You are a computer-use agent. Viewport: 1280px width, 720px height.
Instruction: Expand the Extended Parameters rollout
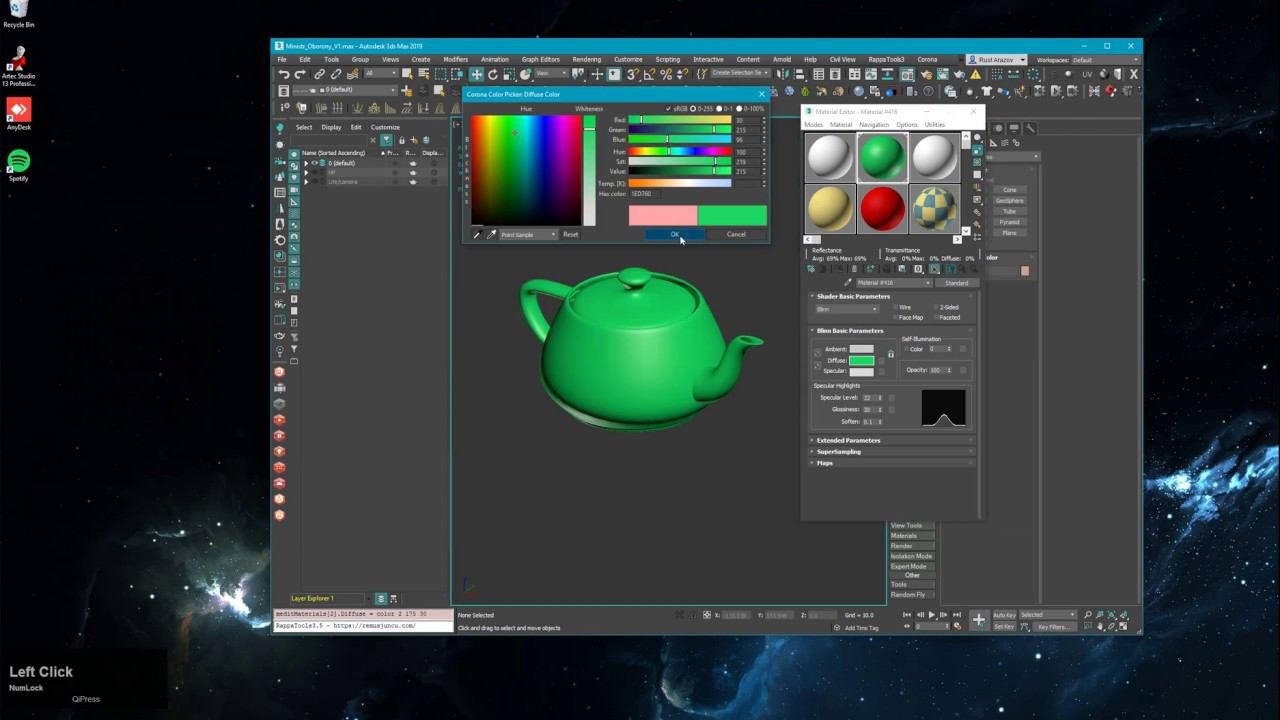tap(848, 440)
